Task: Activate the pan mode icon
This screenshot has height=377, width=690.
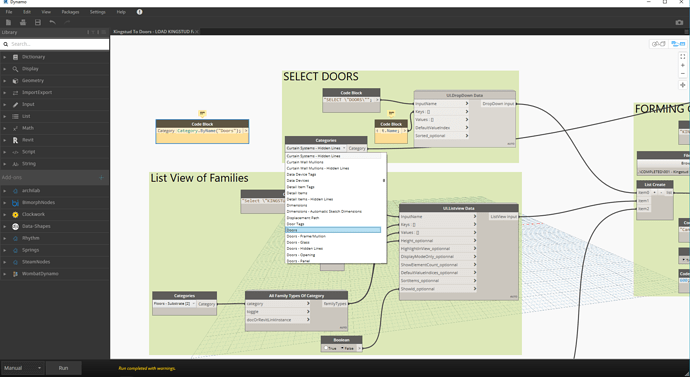Action: (x=683, y=85)
